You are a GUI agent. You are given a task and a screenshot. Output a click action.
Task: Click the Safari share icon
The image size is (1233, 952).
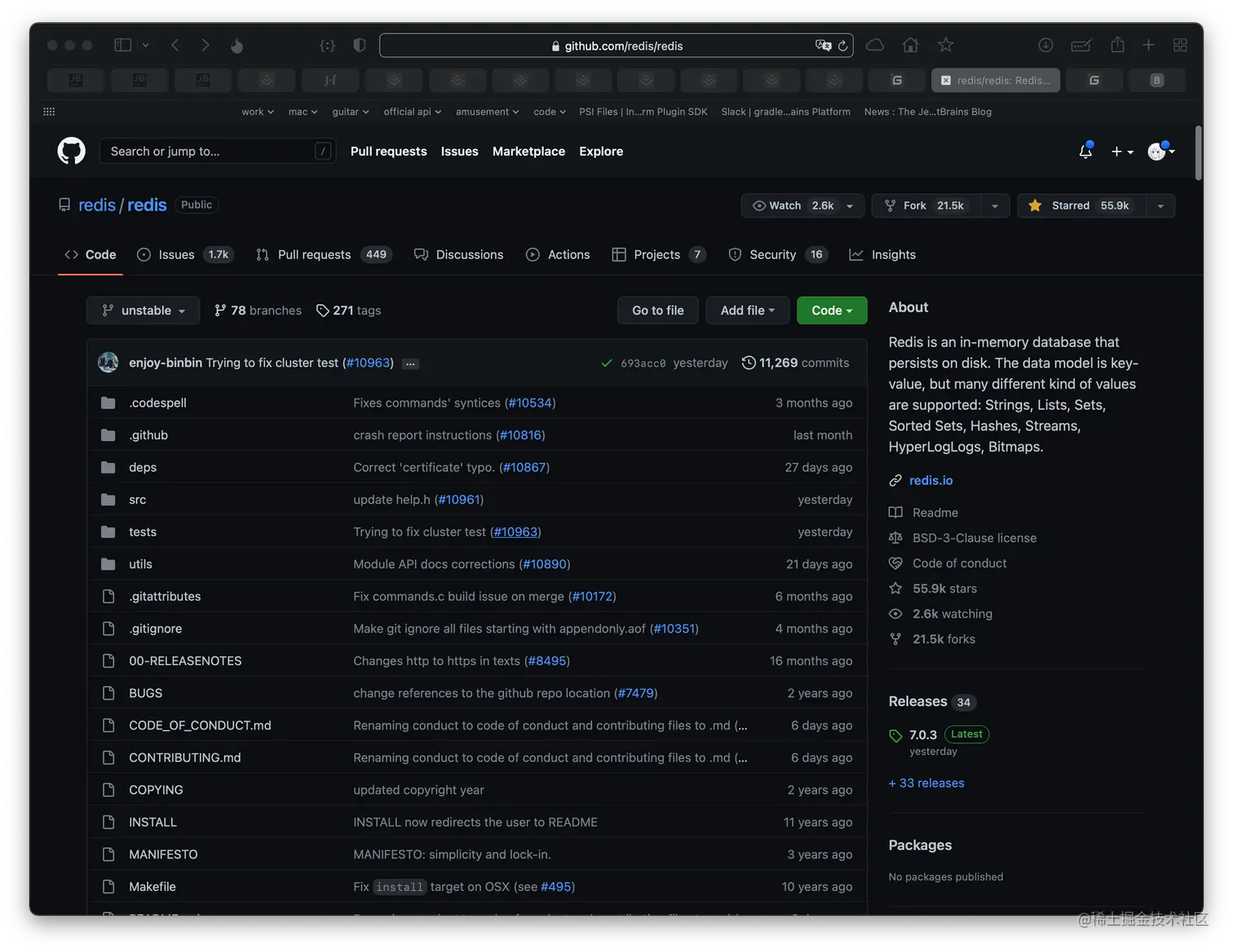pyautogui.click(x=1117, y=45)
